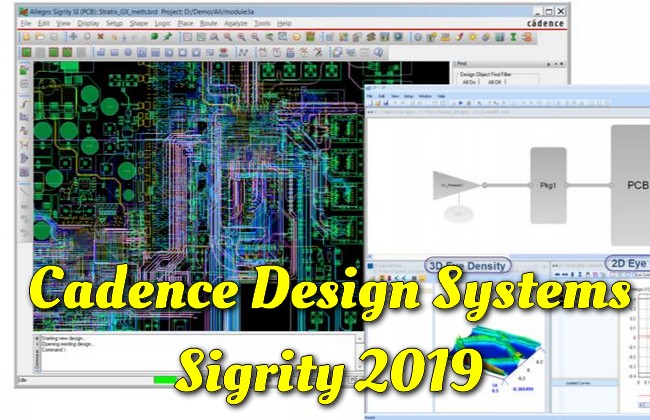Click the Command line in console area
This screenshot has width=650, height=420.
tap(53, 350)
